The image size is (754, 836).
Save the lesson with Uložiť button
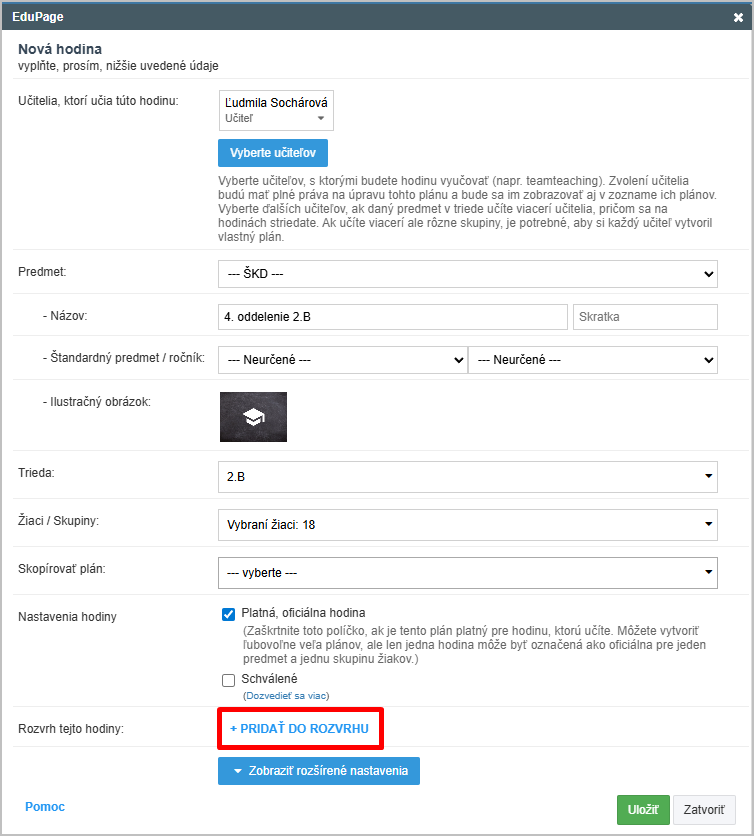pos(643,810)
